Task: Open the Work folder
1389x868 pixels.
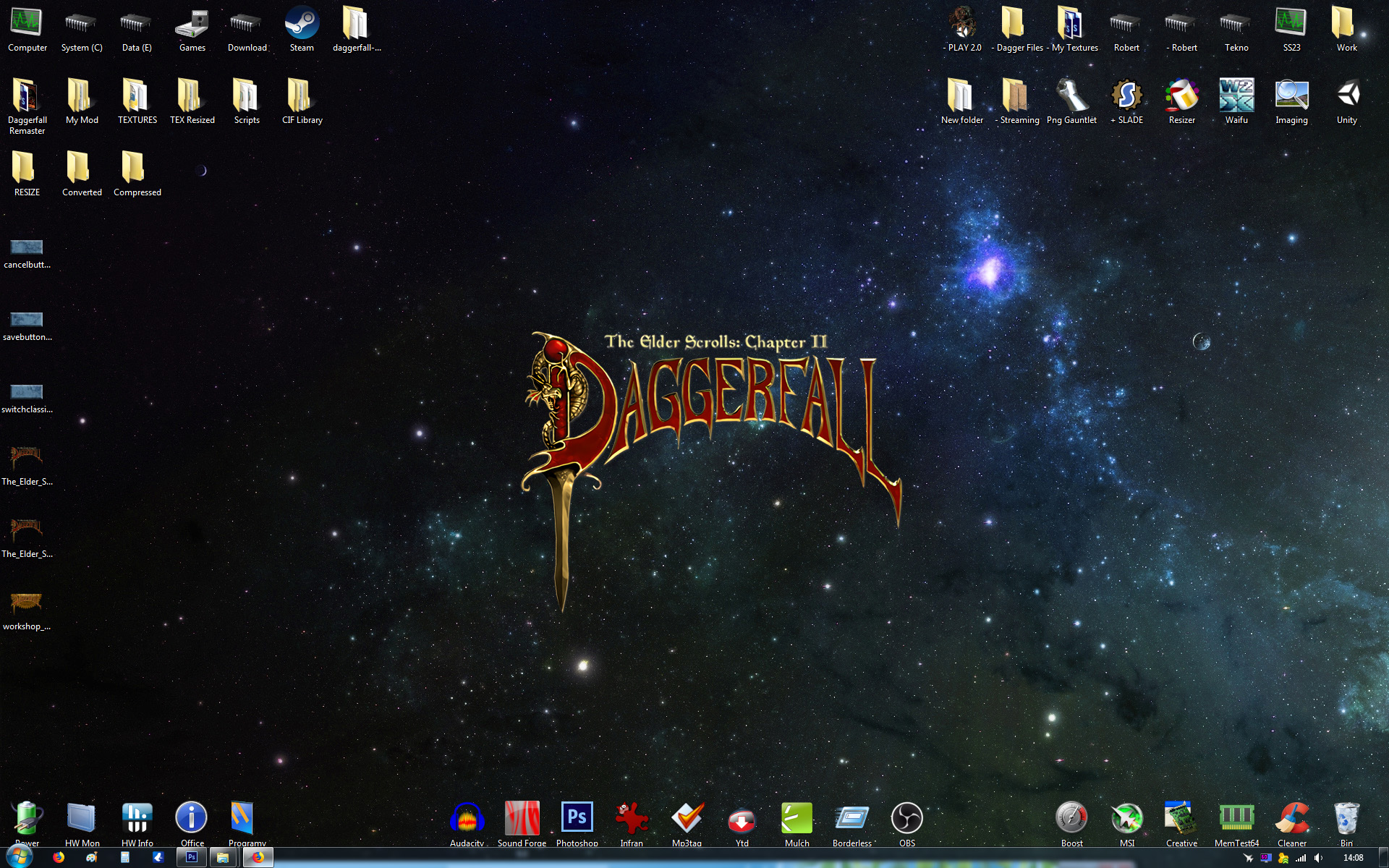Action: [x=1346, y=30]
